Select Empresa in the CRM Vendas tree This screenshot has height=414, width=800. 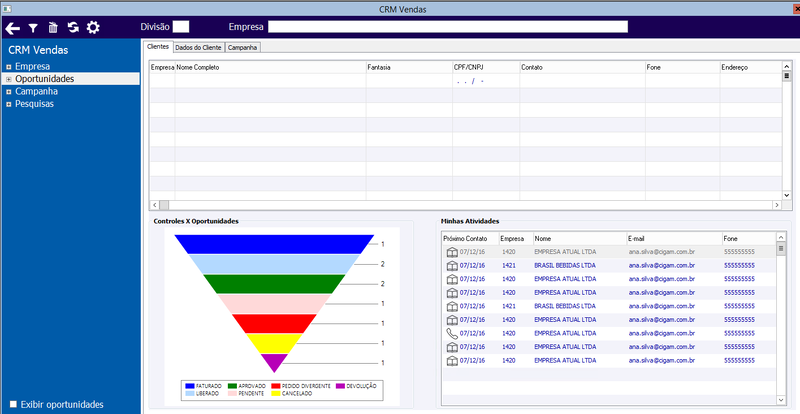[33, 66]
